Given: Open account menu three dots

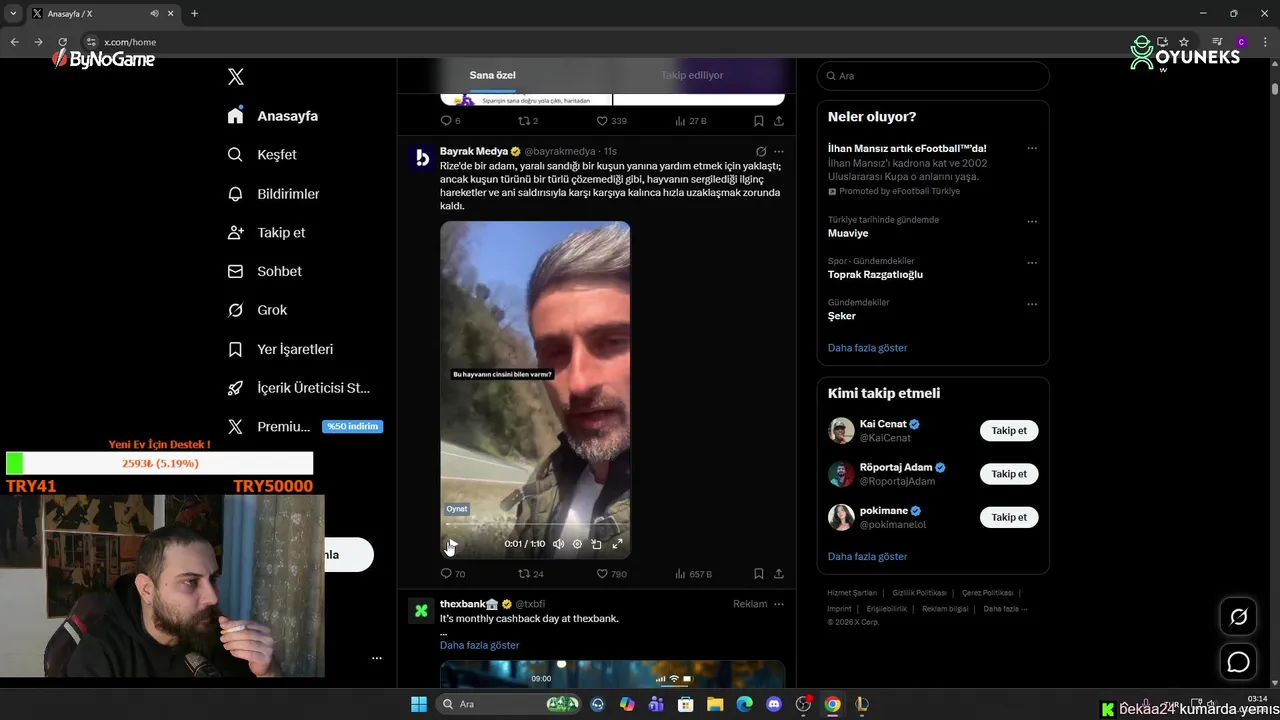Looking at the screenshot, I should (377, 658).
